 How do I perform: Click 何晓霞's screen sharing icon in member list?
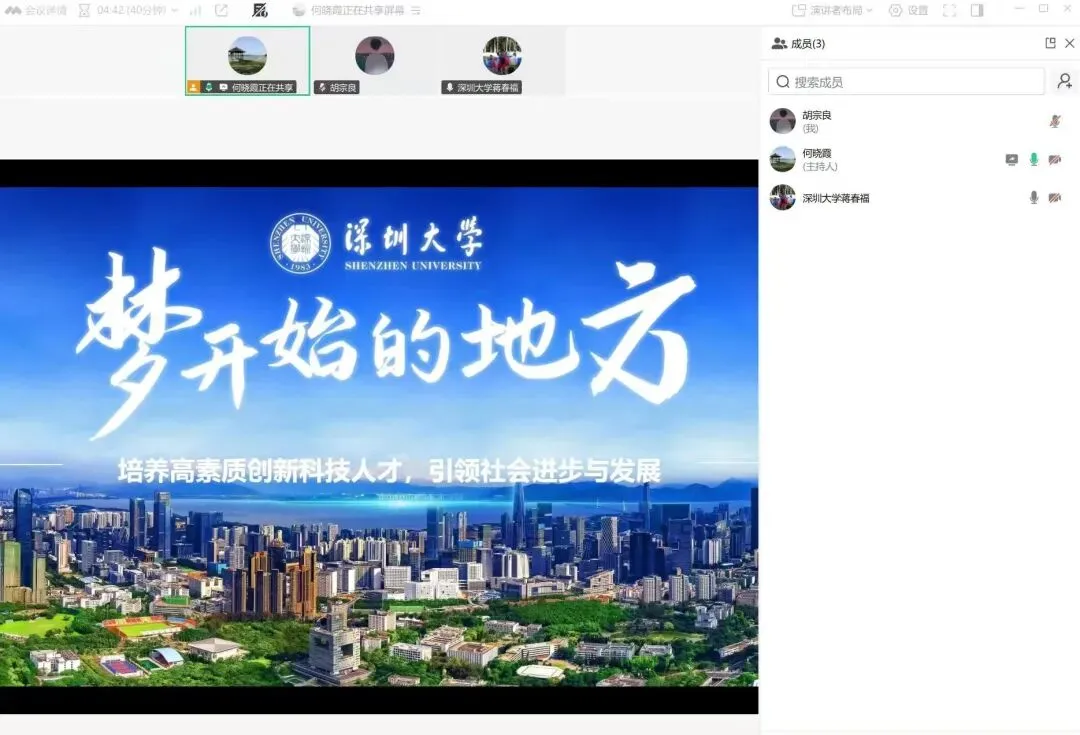coord(1012,159)
